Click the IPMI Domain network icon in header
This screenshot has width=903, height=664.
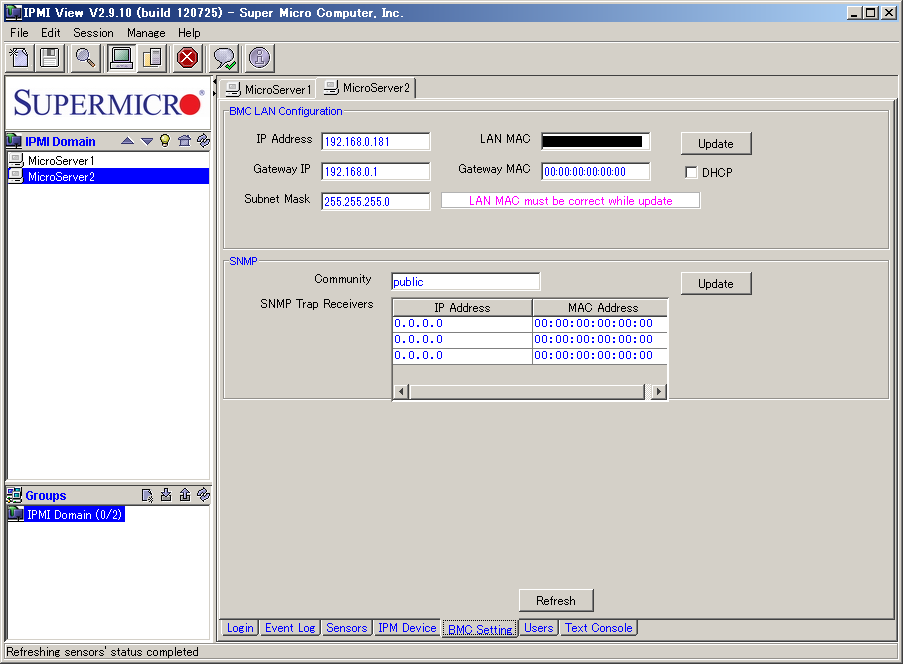14,141
